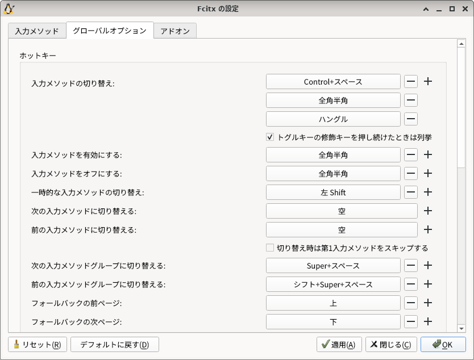Click the scrollbar down arrow
The height and width of the screenshot is (360, 474).
pos(461,328)
